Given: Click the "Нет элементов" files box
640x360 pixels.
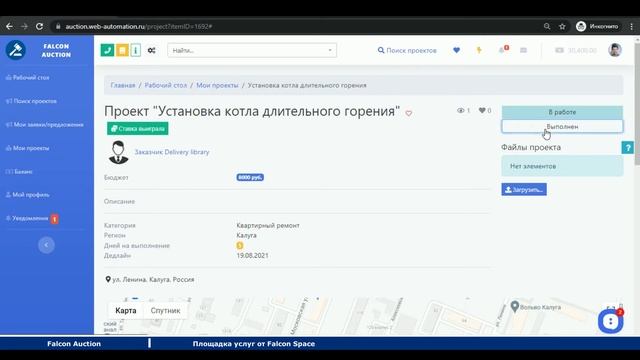Looking at the screenshot, I should [562, 166].
